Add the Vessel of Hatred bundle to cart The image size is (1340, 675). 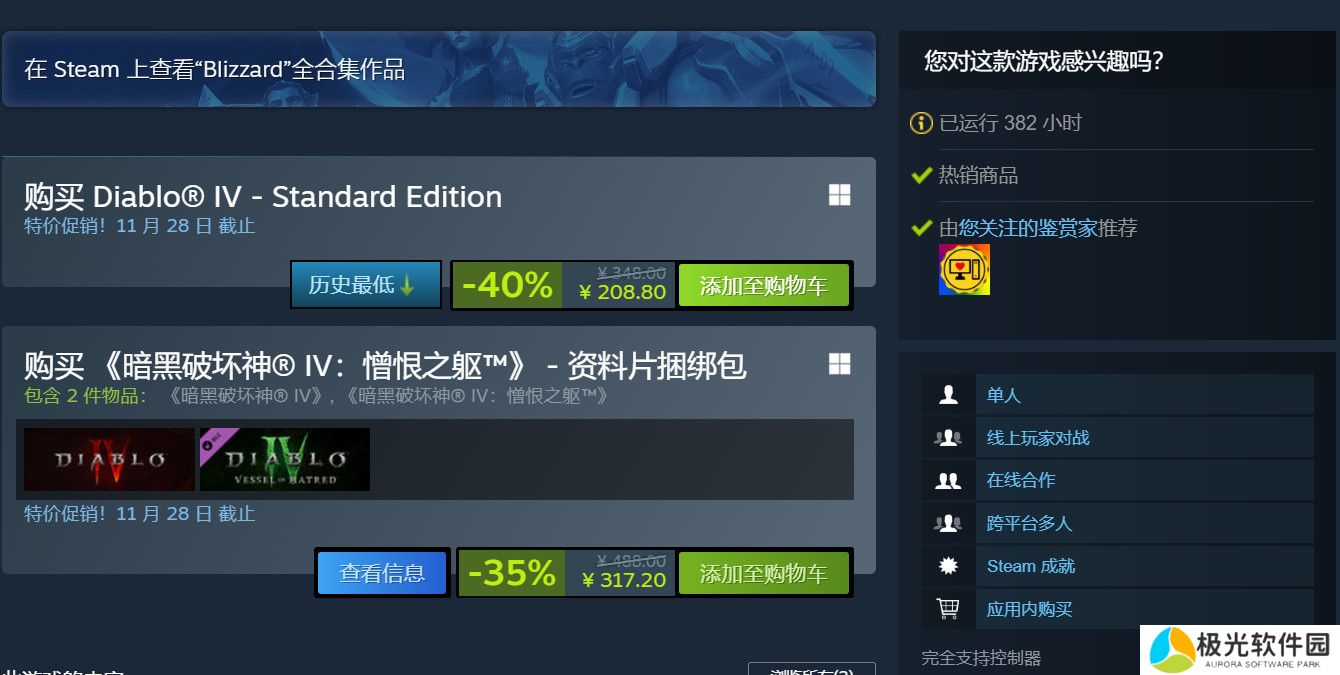point(764,573)
